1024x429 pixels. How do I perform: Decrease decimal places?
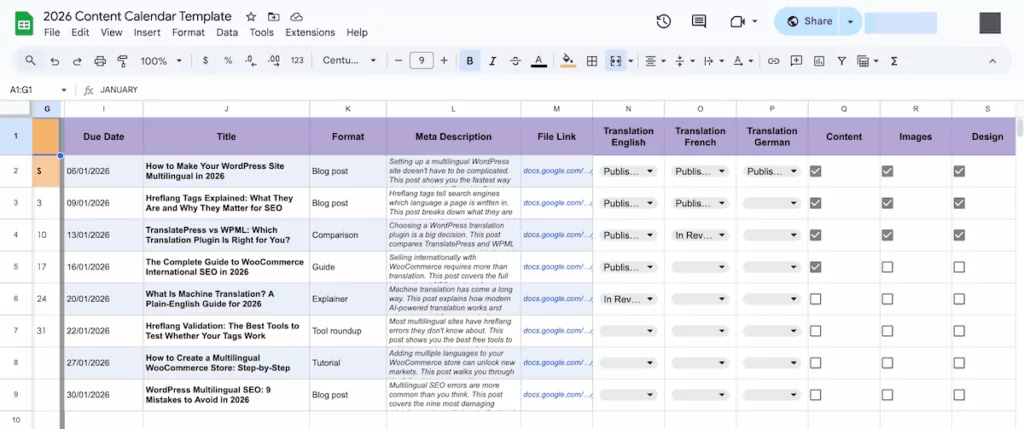point(250,61)
